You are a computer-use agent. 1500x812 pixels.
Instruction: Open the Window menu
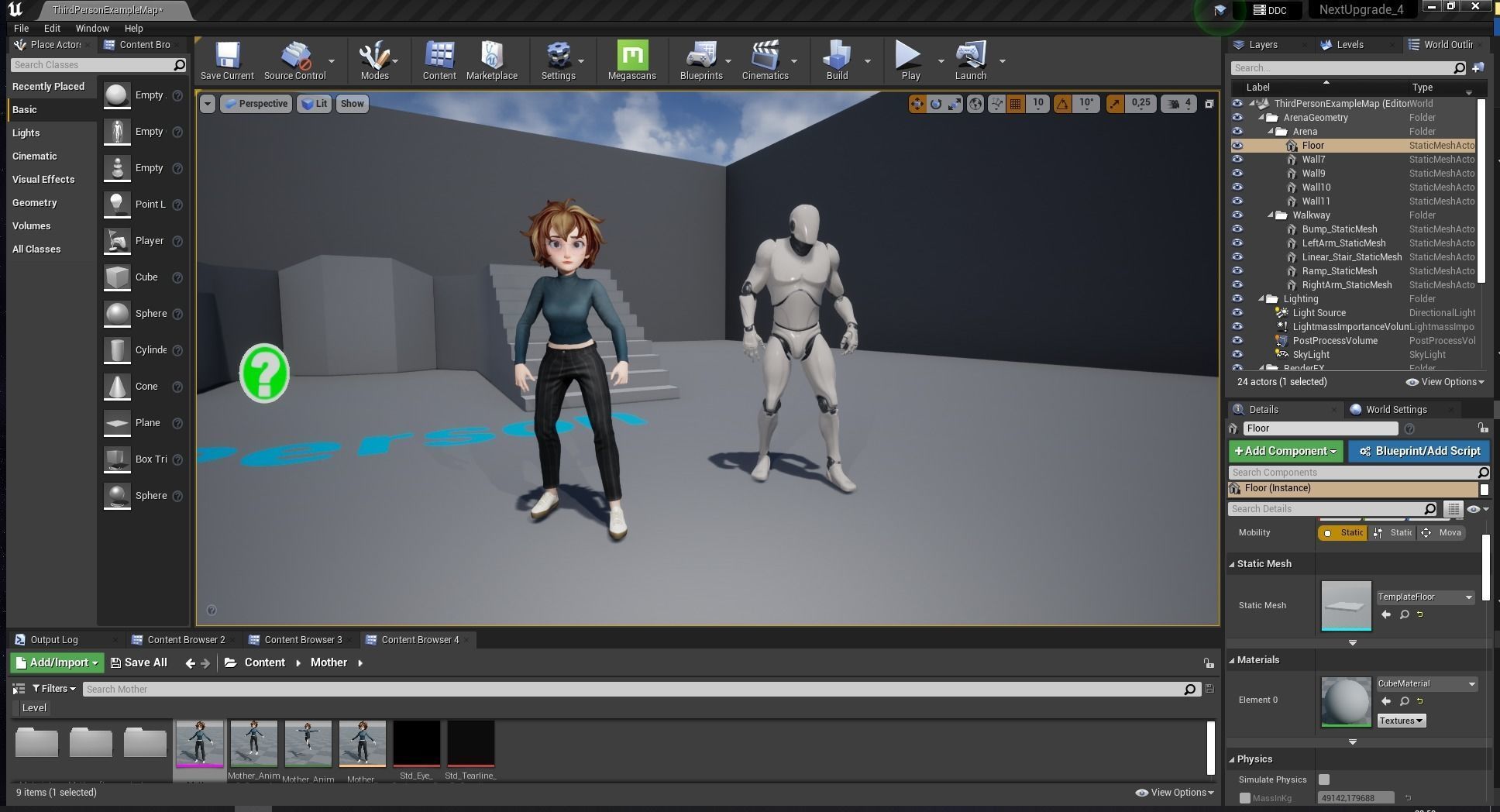point(92,28)
